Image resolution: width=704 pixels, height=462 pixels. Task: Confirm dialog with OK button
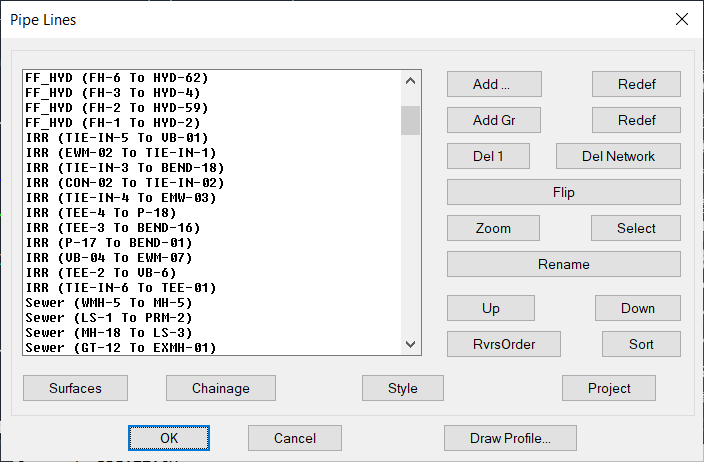tap(169, 438)
